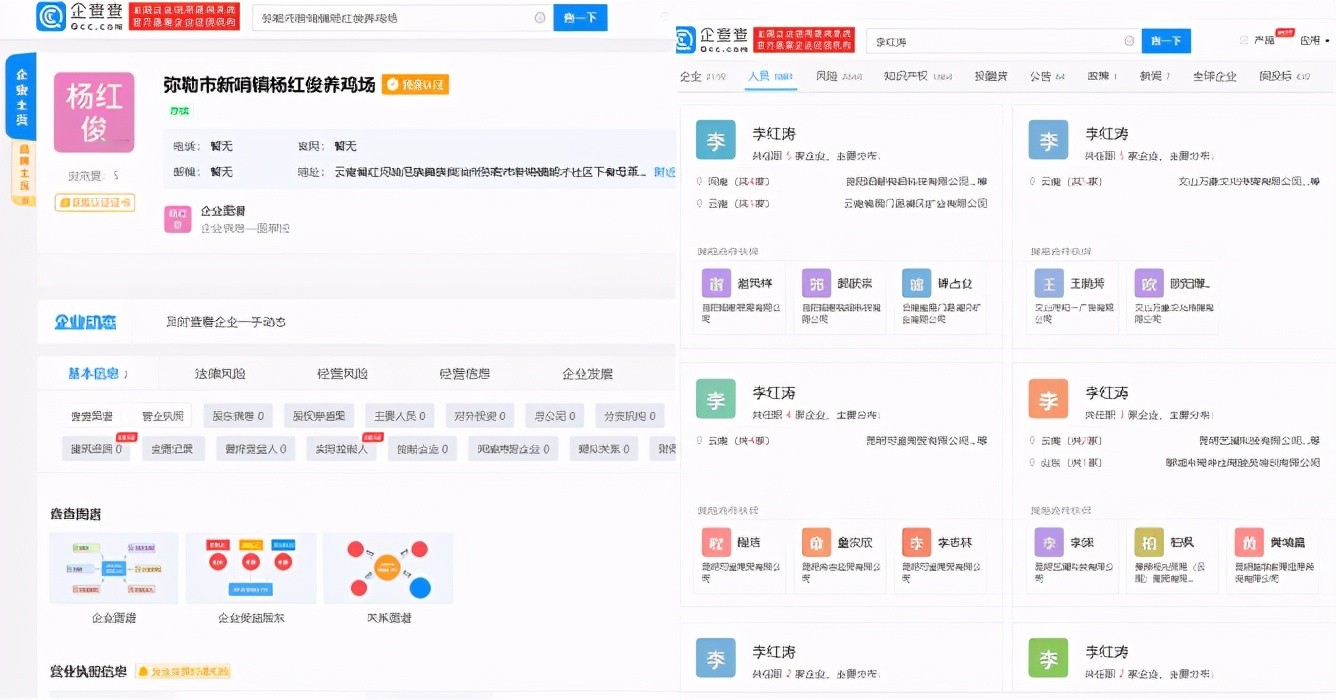This screenshot has width=1336, height=700.
Task: Switch to the 法律风险 tab
Action: coord(220,374)
